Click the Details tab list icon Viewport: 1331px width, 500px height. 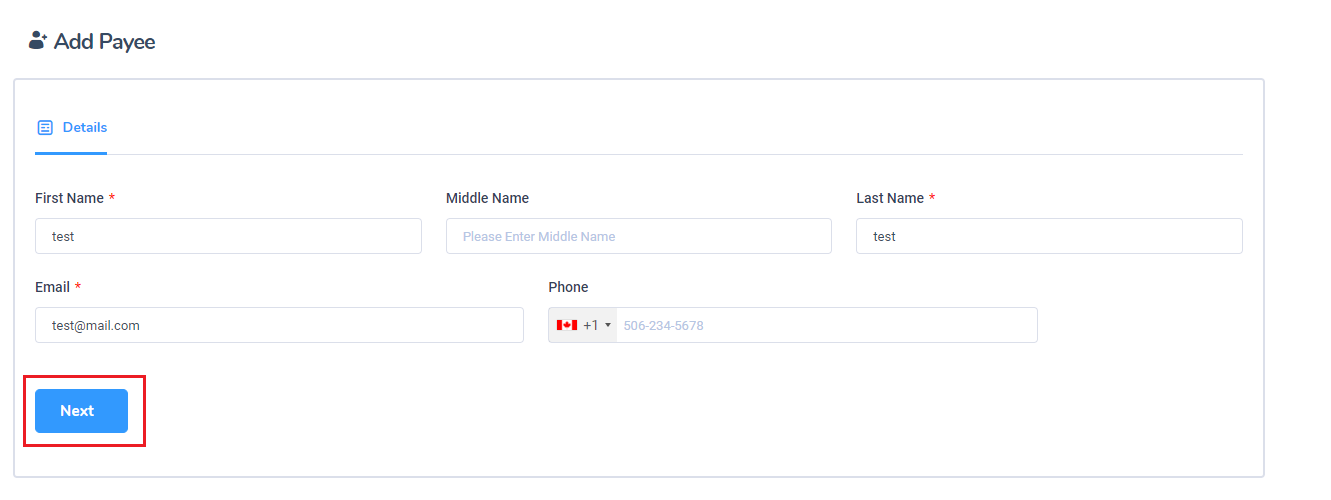[x=45, y=128]
